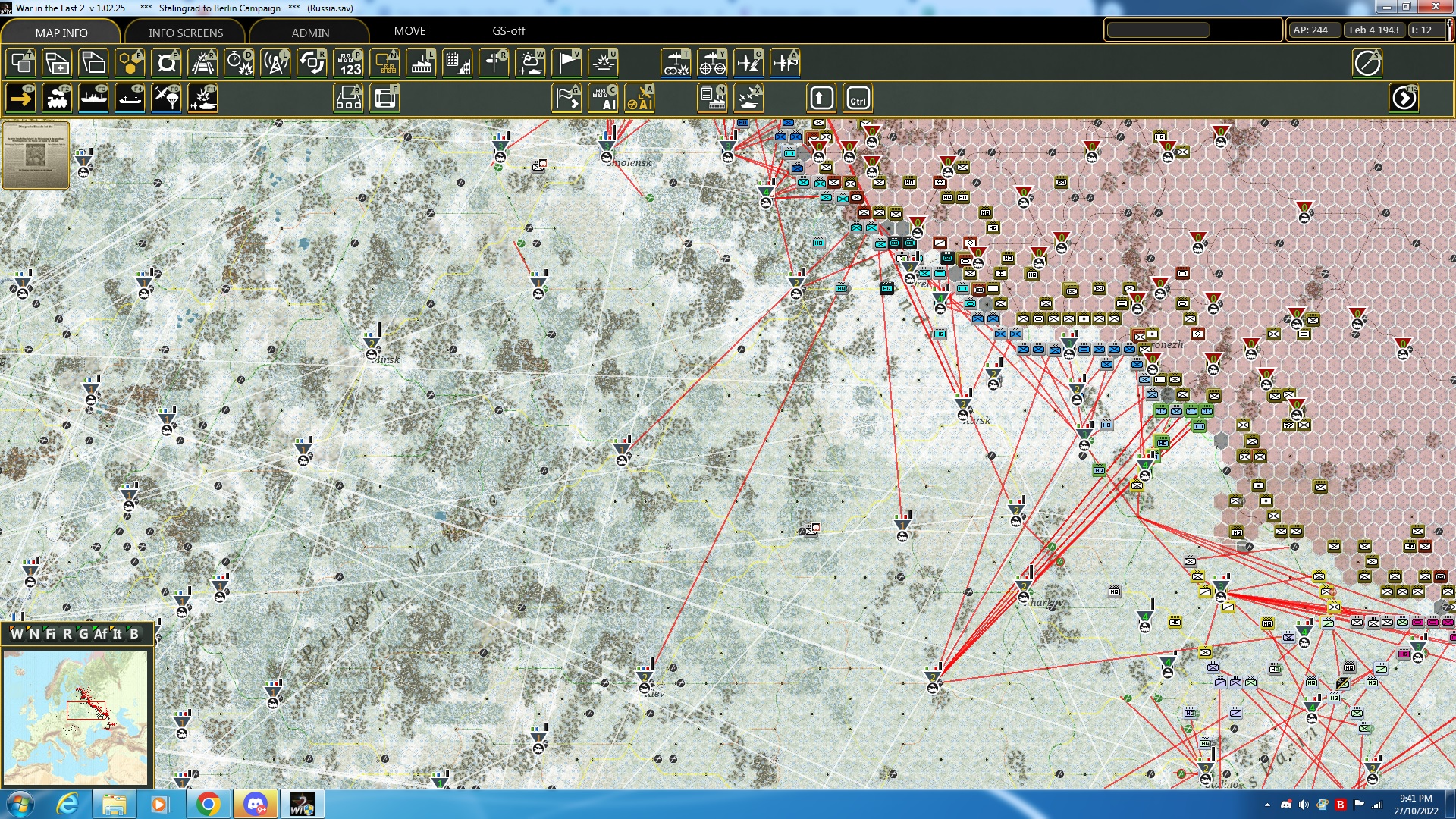The image size is (1456, 819).
Task: Click the factory locations toolbar icon
Action: (421, 63)
